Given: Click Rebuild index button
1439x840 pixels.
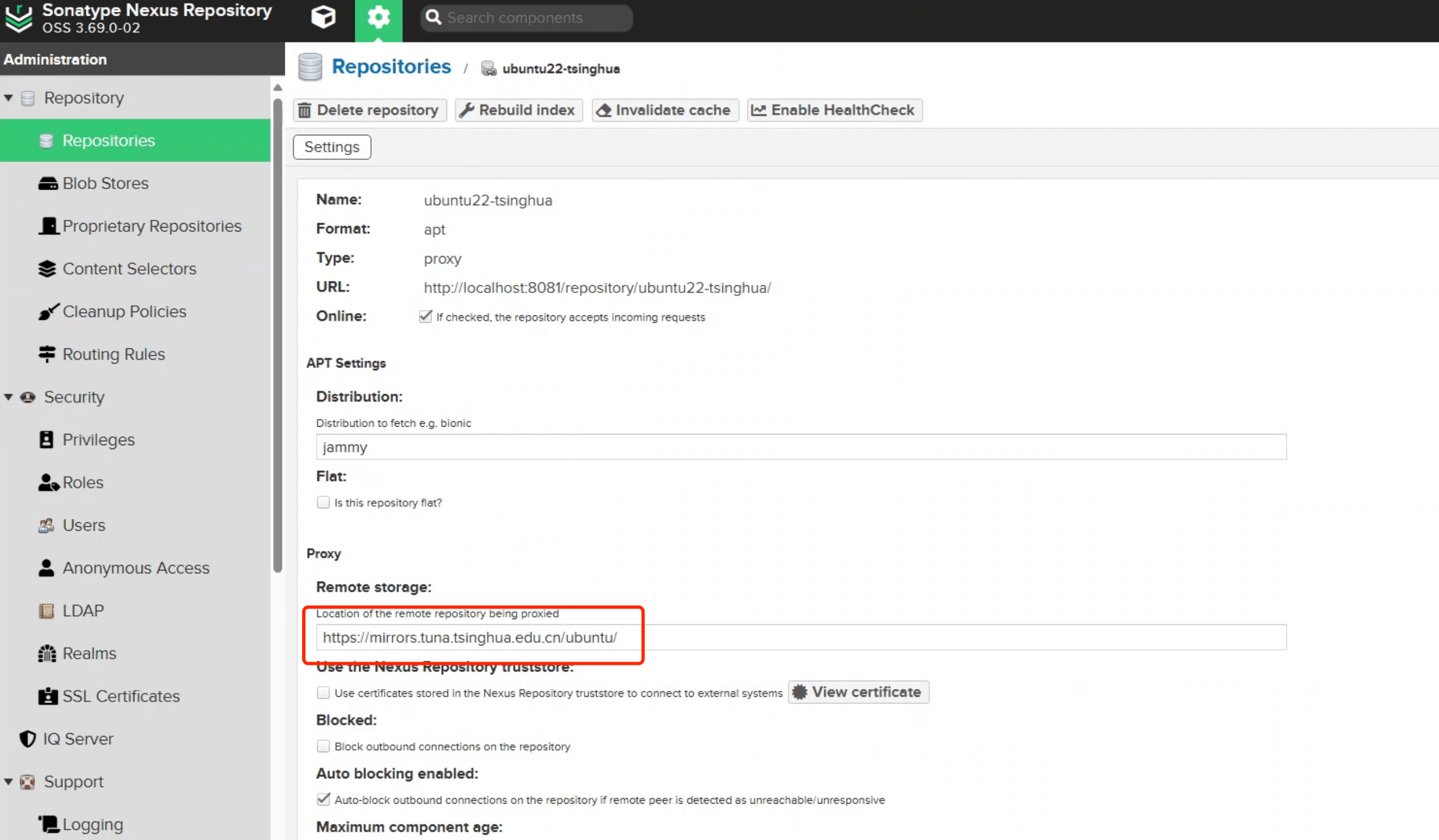Looking at the screenshot, I should point(519,110).
